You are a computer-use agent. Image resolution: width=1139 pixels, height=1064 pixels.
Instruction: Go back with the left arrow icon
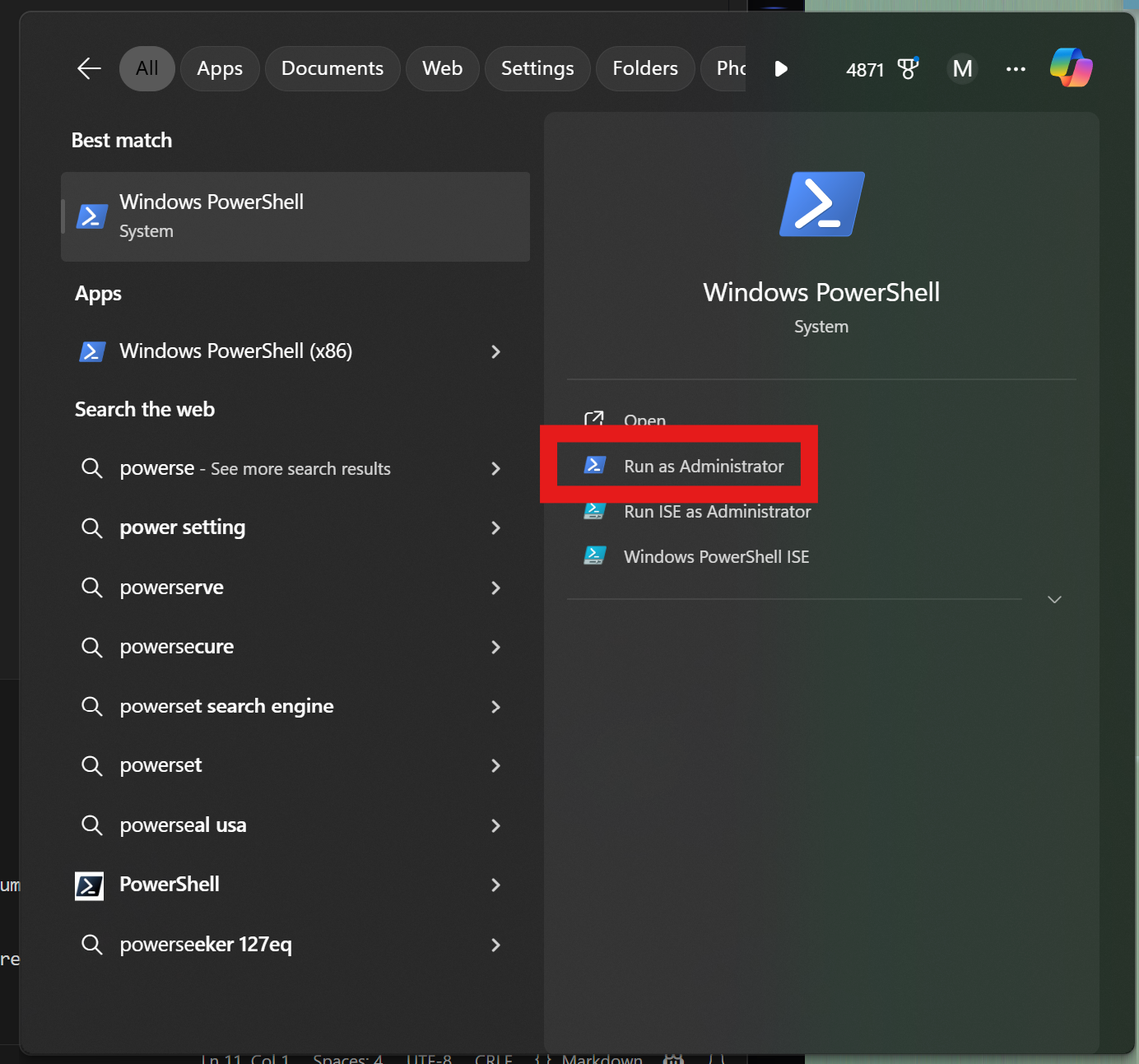[x=89, y=68]
